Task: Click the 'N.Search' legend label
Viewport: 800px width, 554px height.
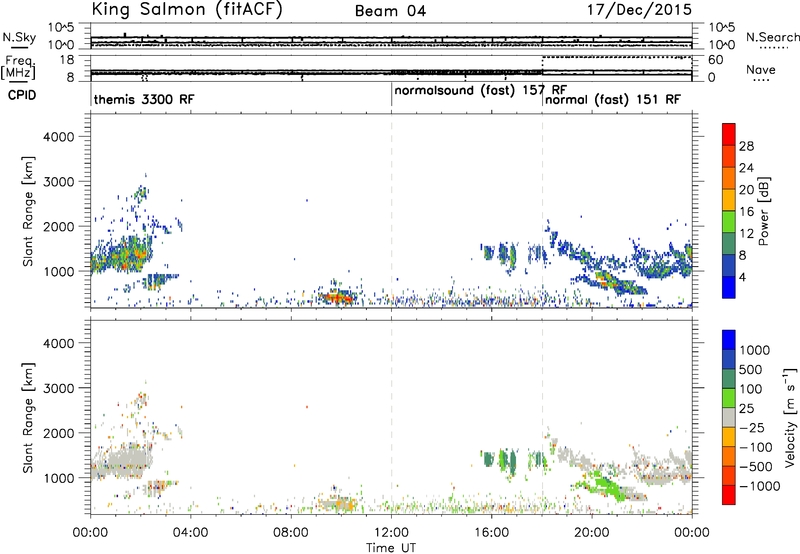Action: pos(772,37)
